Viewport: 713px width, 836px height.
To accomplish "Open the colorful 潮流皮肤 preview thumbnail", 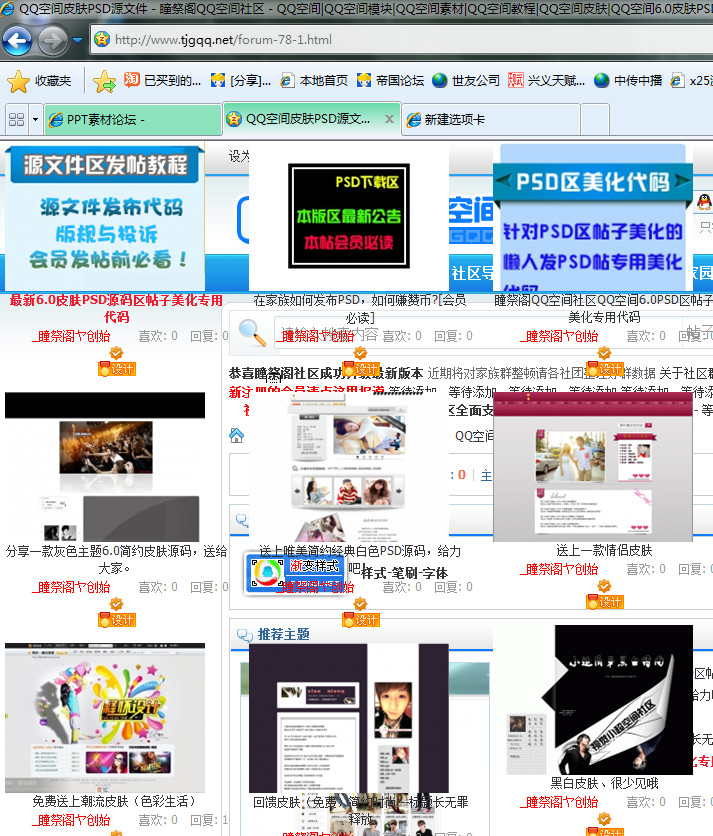I will pyautogui.click(x=105, y=718).
